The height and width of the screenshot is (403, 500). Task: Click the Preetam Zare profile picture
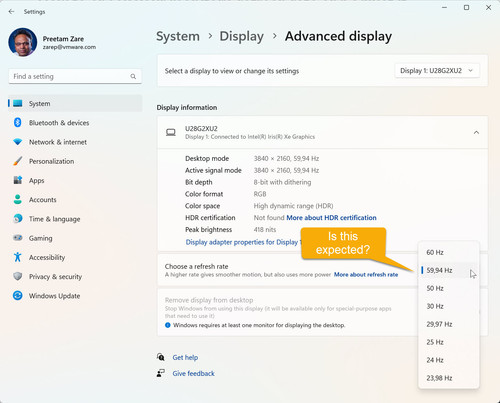click(x=23, y=42)
